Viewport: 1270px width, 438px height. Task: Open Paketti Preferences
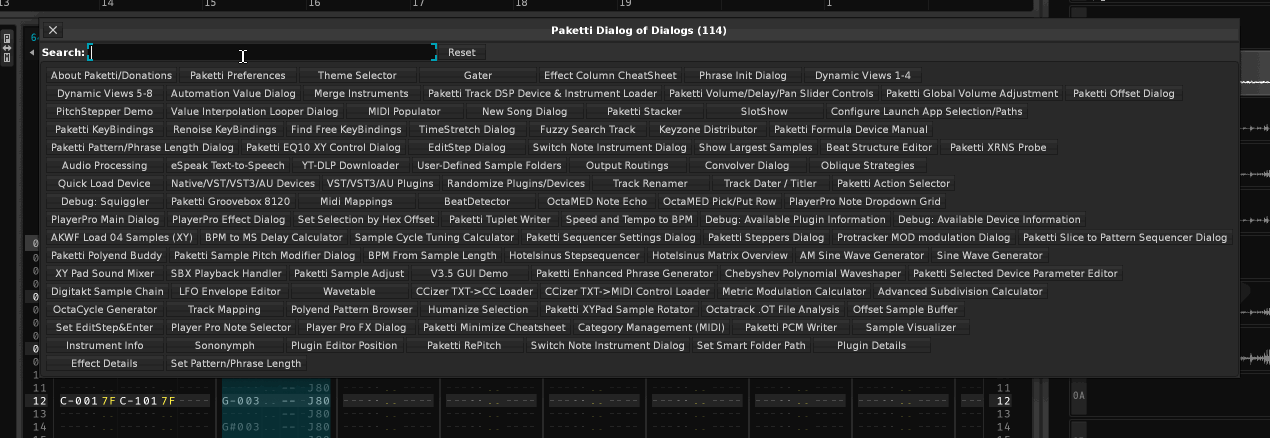click(237, 76)
